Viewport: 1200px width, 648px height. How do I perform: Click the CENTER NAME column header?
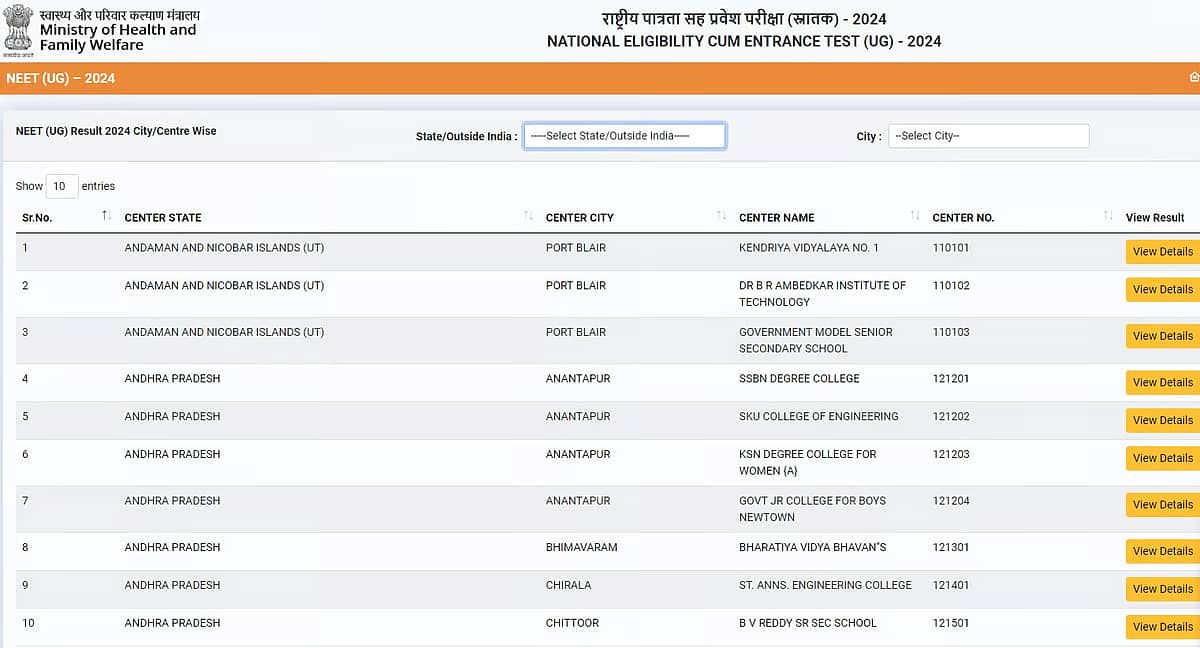[777, 217]
